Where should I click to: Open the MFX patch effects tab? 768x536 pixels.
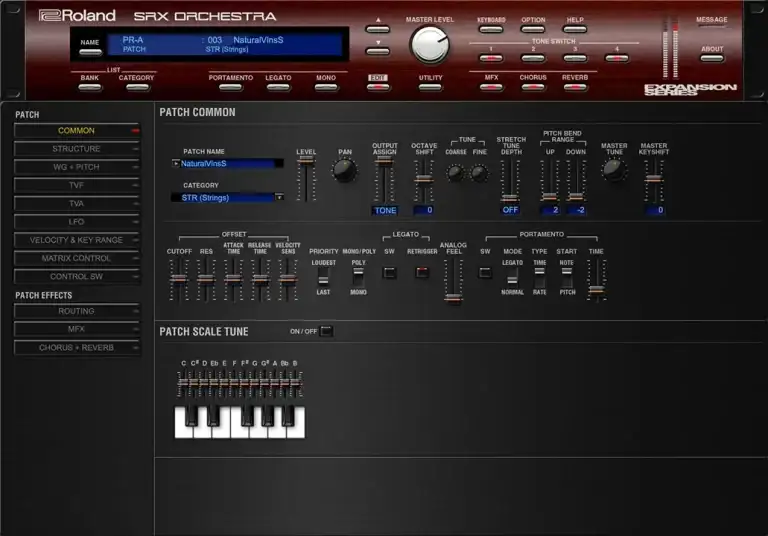(77, 329)
